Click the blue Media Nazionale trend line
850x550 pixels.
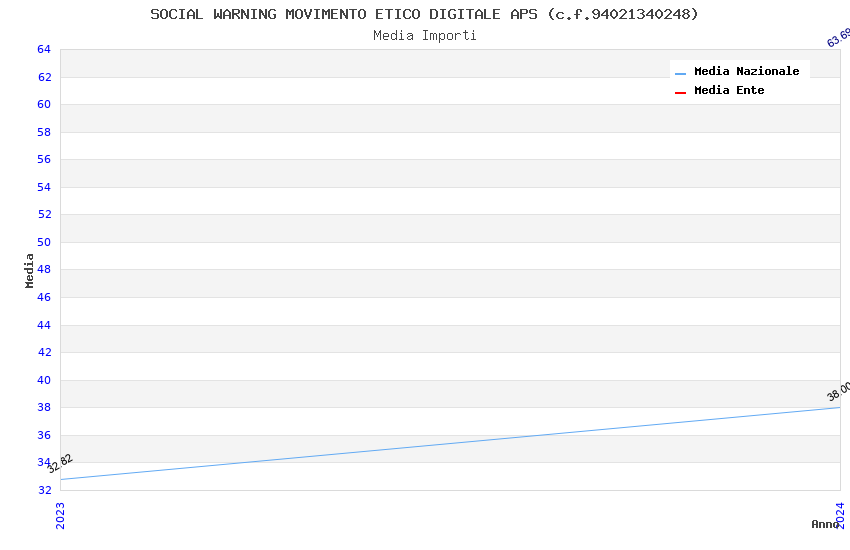[450, 443]
